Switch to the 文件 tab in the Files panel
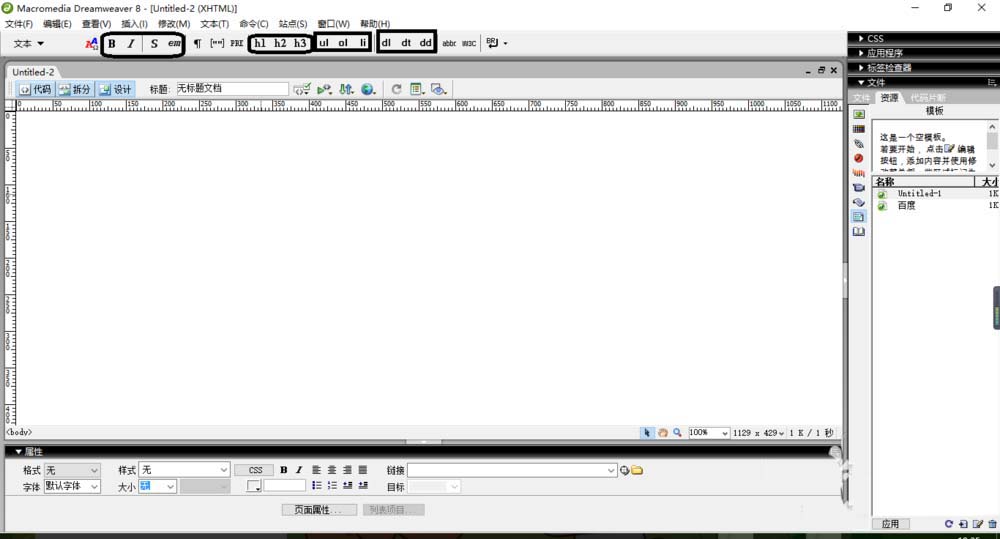Screen dimensions: 1000x539 [862, 98]
